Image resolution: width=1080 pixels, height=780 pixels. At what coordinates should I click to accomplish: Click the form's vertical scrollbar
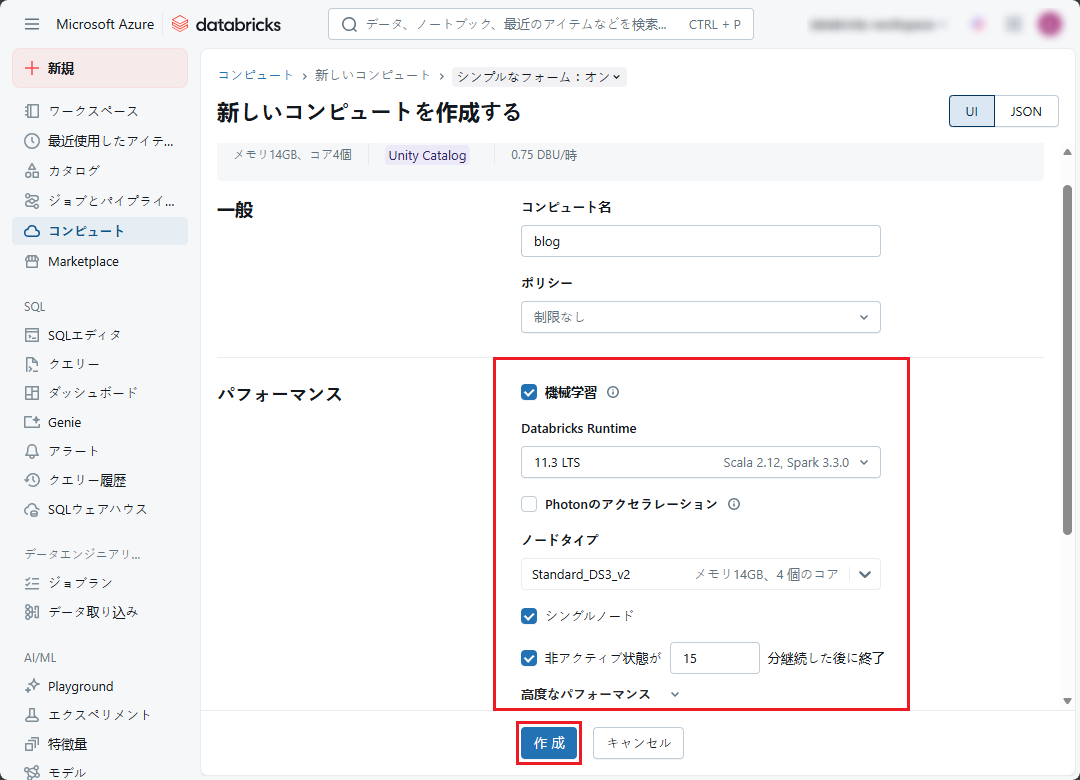tap(1067, 360)
